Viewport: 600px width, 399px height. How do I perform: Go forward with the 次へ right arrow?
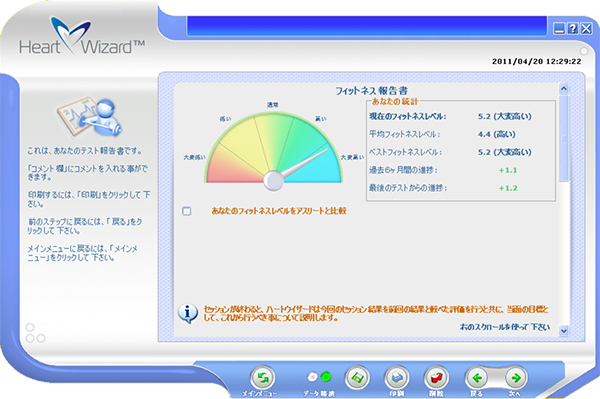pos(516,378)
